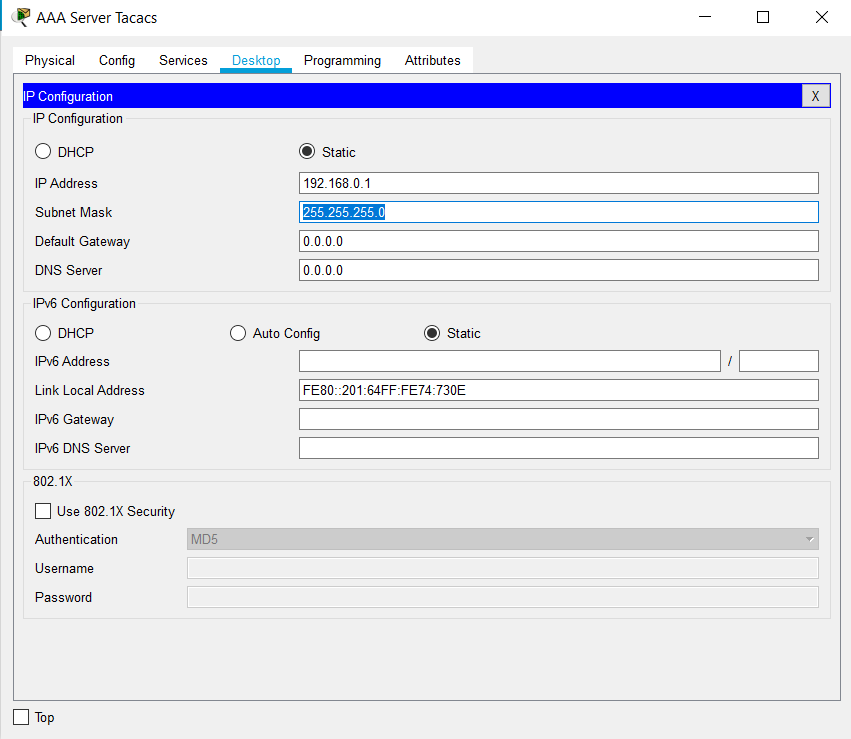Image resolution: width=851 pixels, height=739 pixels.
Task: Select Static for IPv4 configuration
Action: pyautogui.click(x=307, y=152)
